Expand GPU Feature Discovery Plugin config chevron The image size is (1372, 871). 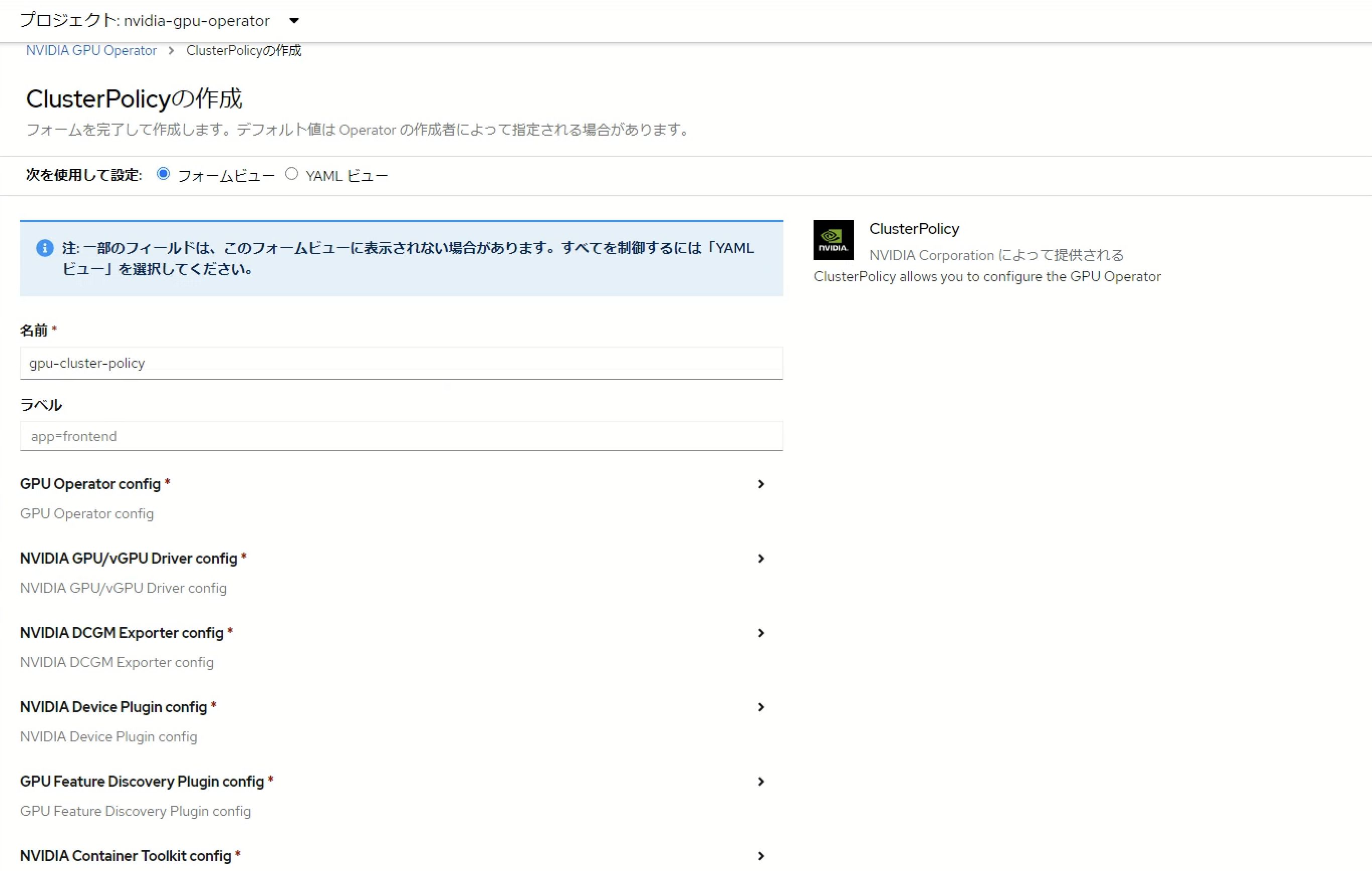[761, 782]
